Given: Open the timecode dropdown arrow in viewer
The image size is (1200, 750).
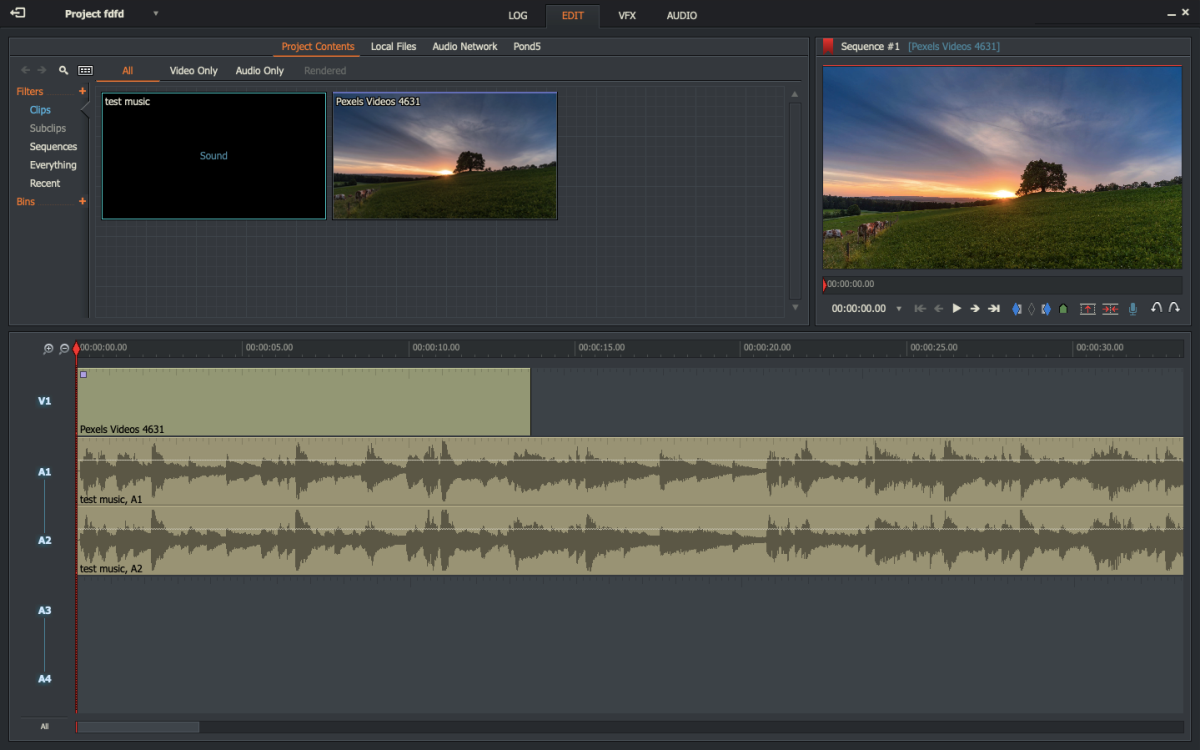Looking at the screenshot, I should (898, 309).
